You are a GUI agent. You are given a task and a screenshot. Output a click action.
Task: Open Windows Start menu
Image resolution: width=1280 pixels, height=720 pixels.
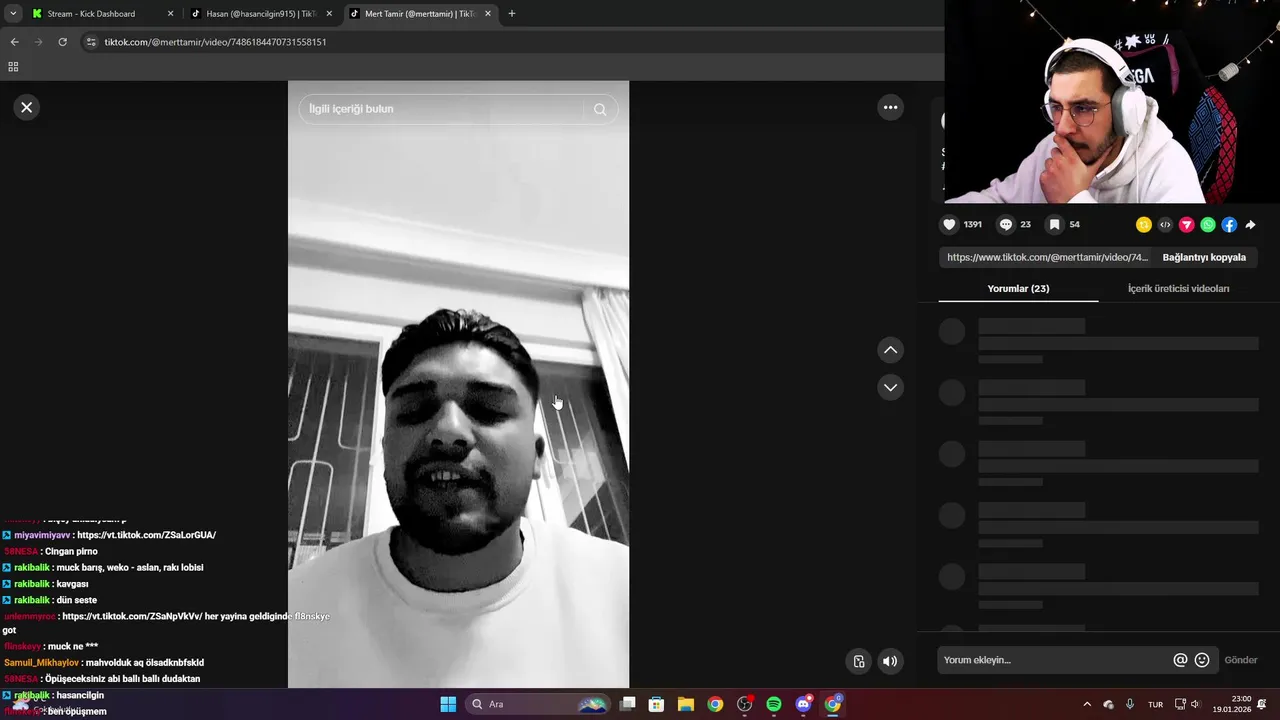coord(448,704)
